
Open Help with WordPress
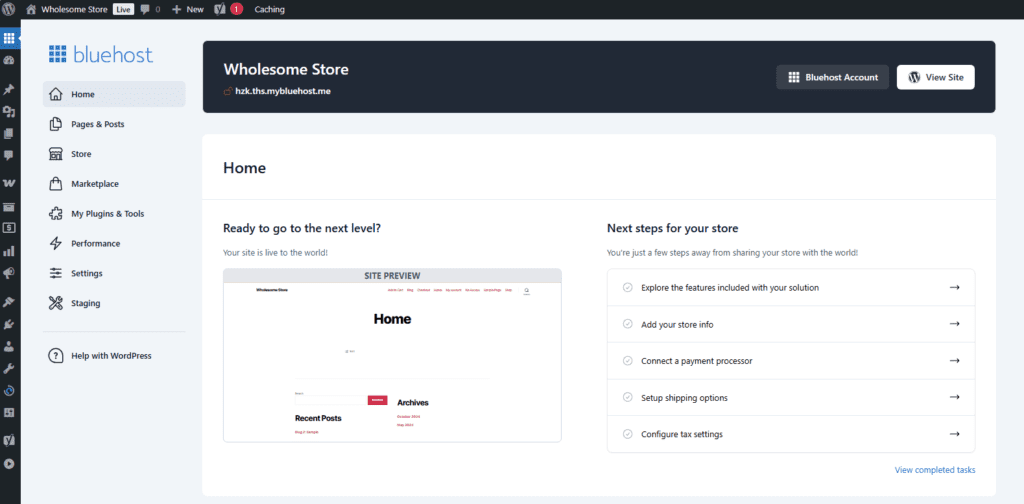click(x=114, y=356)
